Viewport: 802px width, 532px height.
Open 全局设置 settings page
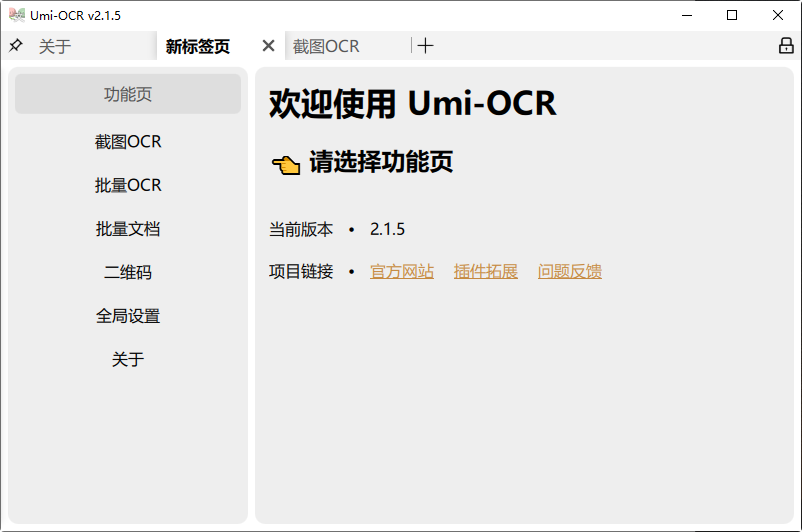[128, 316]
